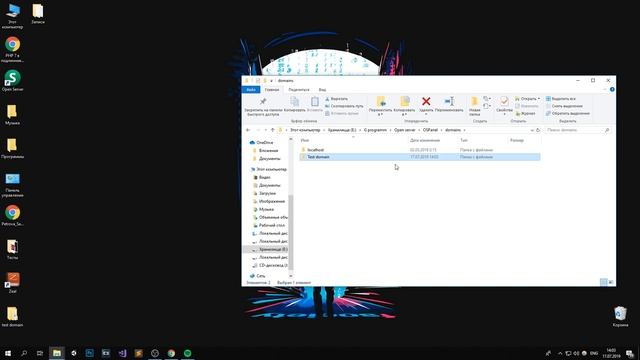This screenshot has width=640, height=360.
Task: Click 'OSPanel' in the address path
Action: click(x=430, y=130)
